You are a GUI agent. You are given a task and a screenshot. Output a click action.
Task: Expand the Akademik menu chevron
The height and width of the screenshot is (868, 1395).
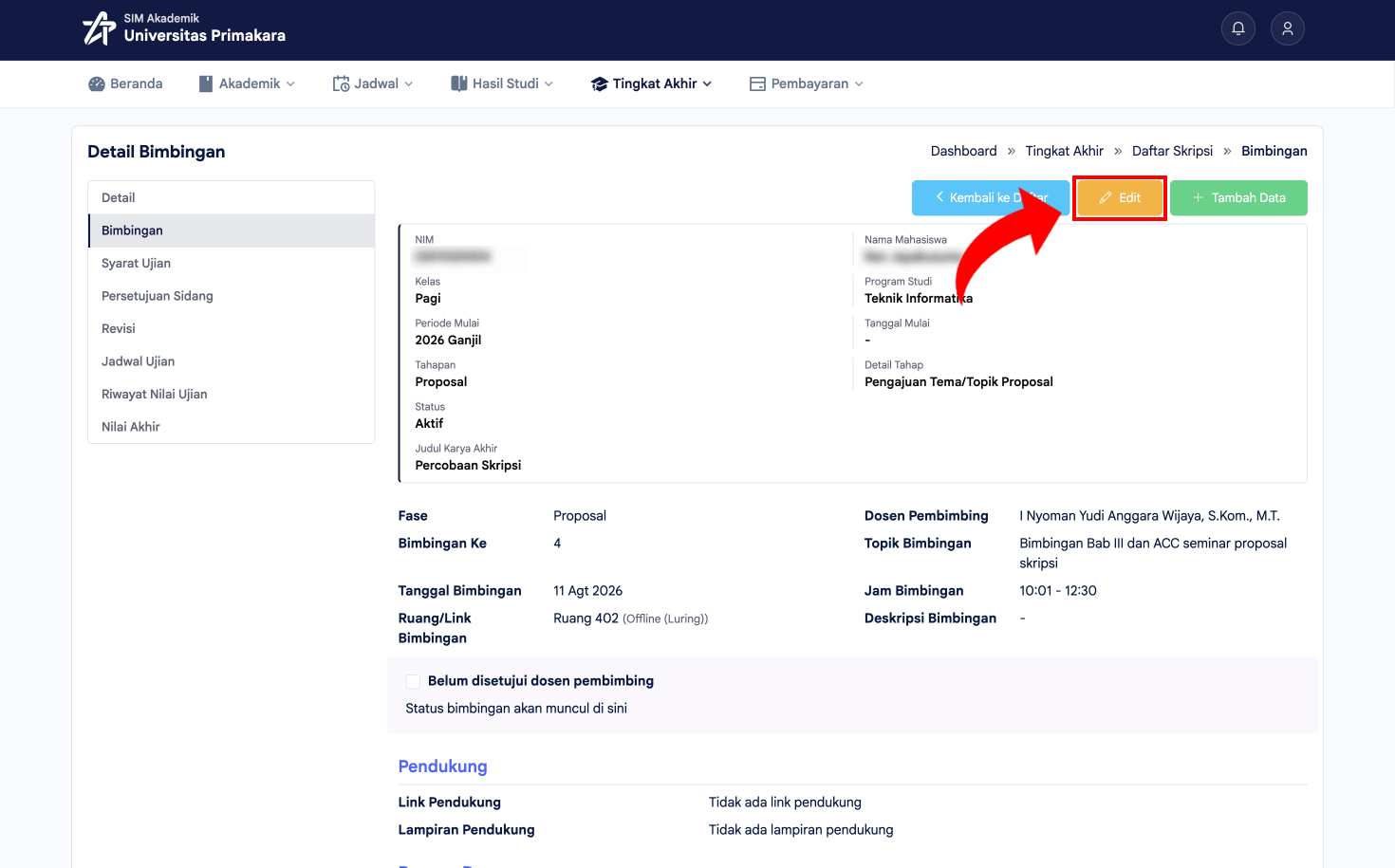pos(290,83)
